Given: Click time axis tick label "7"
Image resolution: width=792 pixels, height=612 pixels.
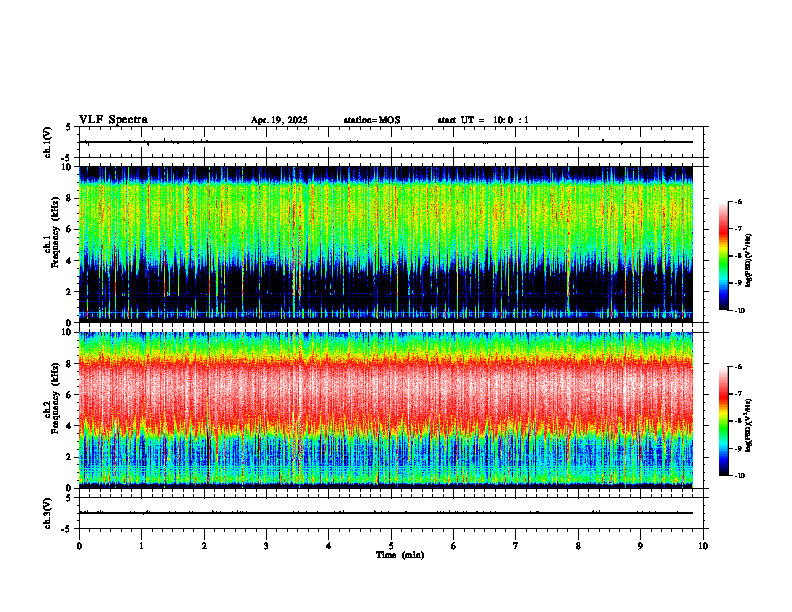Looking at the screenshot, I should click(516, 546).
